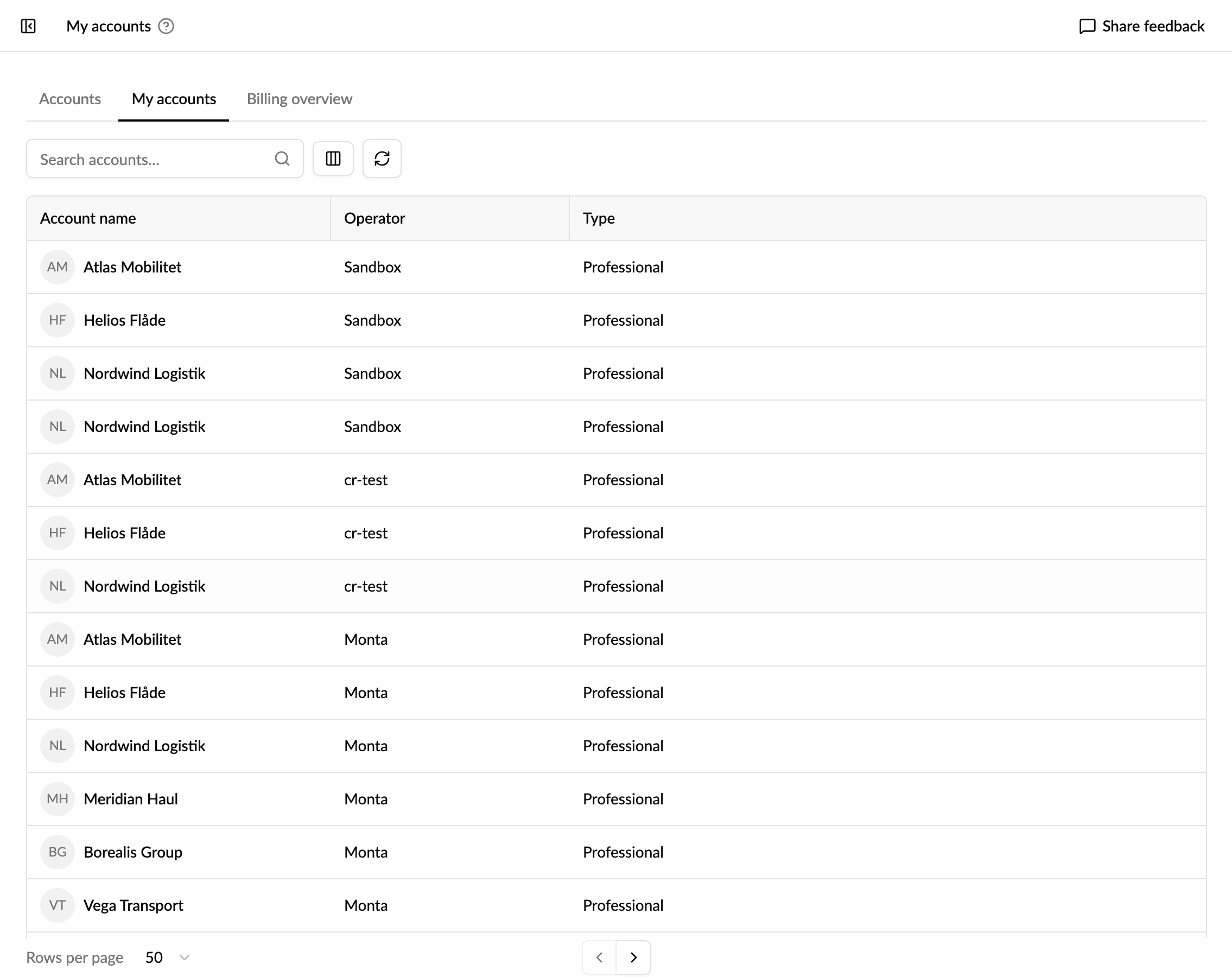Open the Rows per page 50 dropdown
This screenshot has height=977, width=1232.
click(x=167, y=957)
